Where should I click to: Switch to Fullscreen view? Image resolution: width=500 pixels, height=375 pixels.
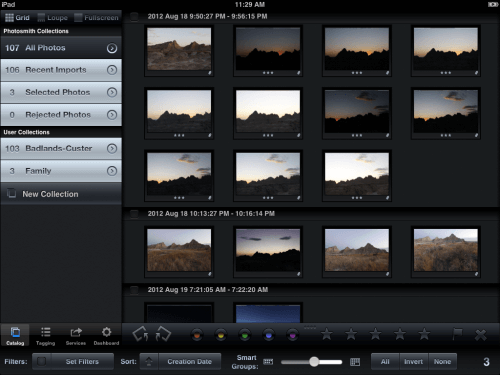(96, 18)
